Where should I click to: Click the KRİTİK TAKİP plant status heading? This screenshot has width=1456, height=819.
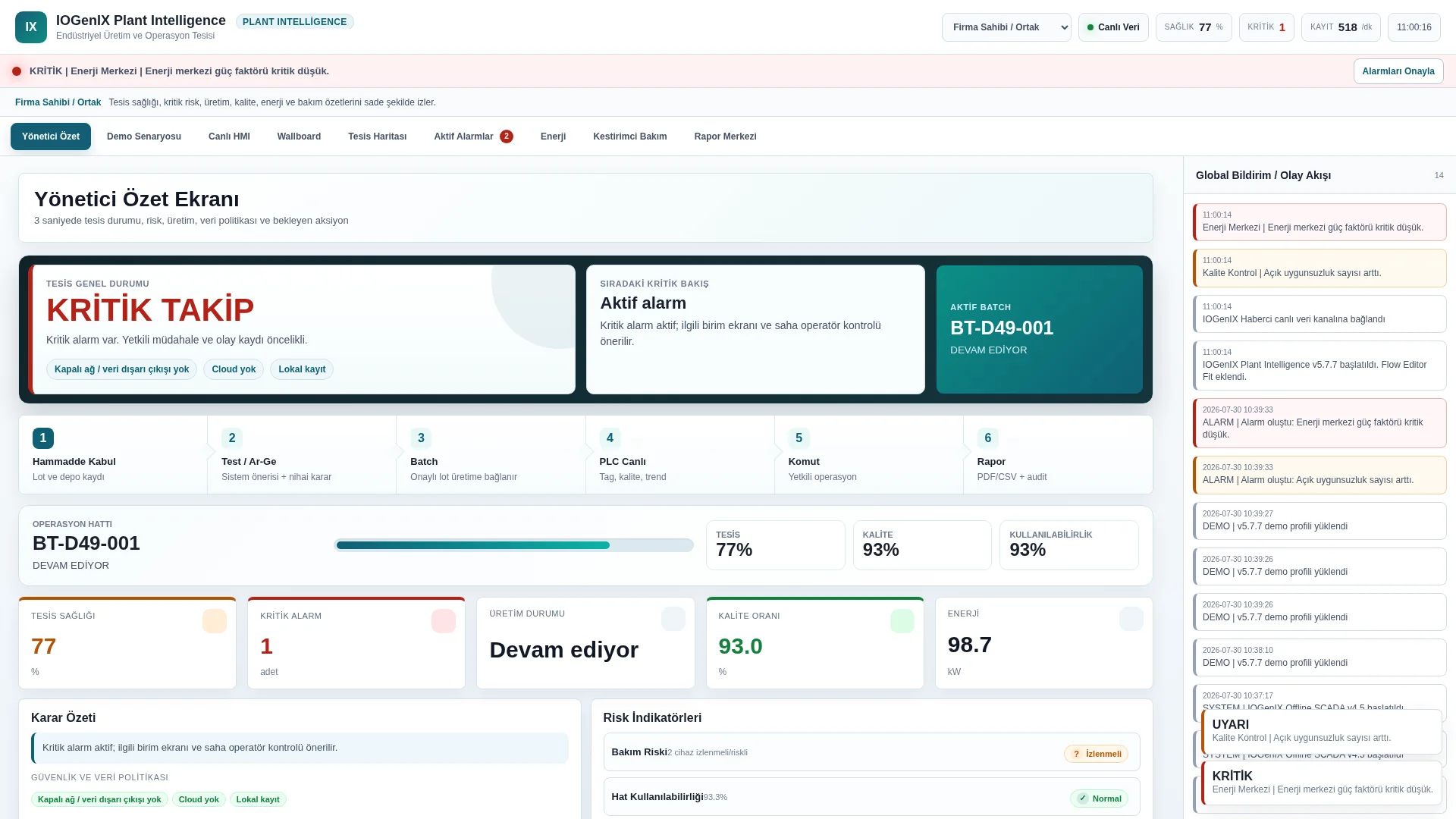(x=150, y=310)
